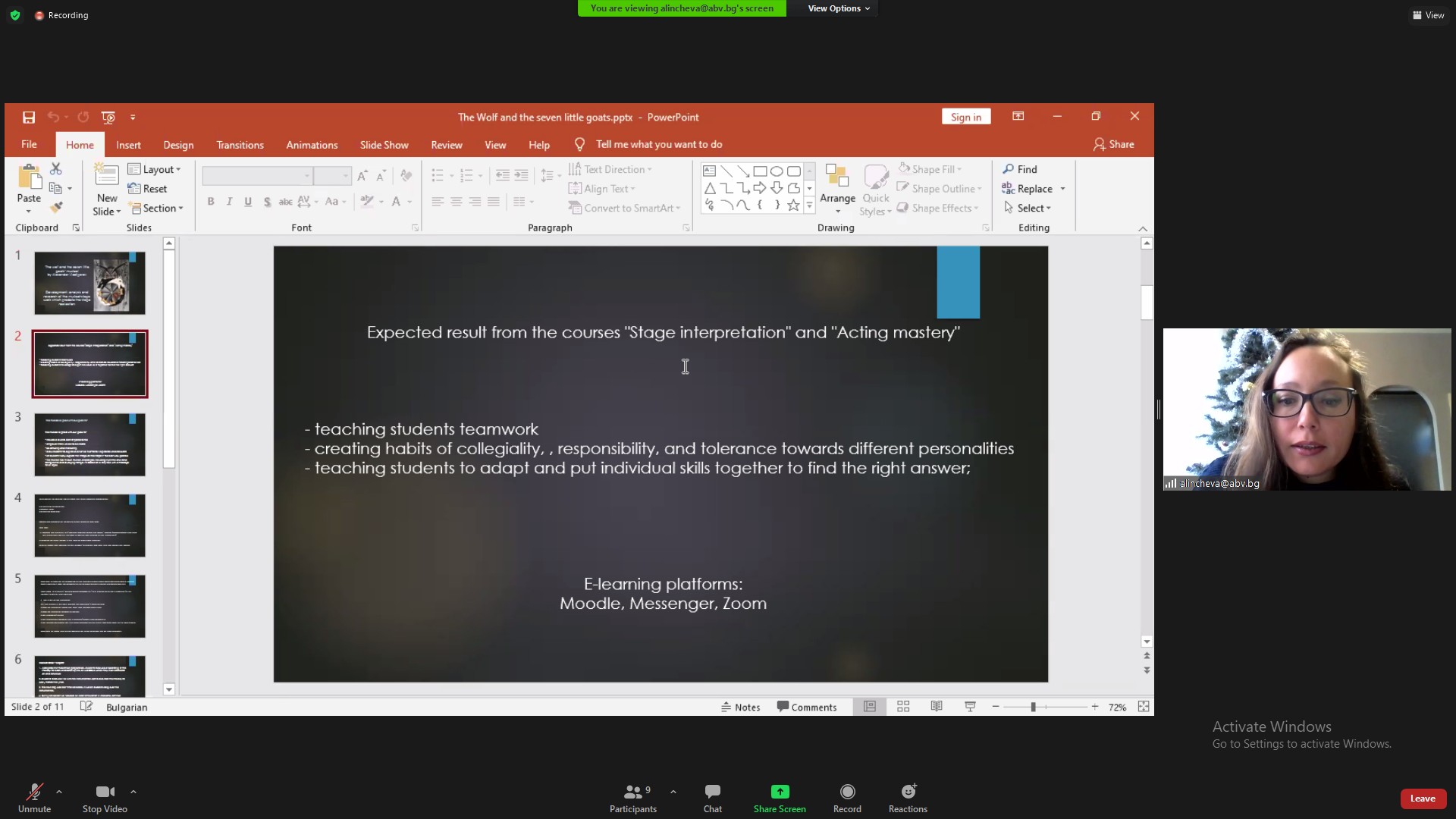
Task: Click the Increase Font Size icon
Action: [362, 175]
